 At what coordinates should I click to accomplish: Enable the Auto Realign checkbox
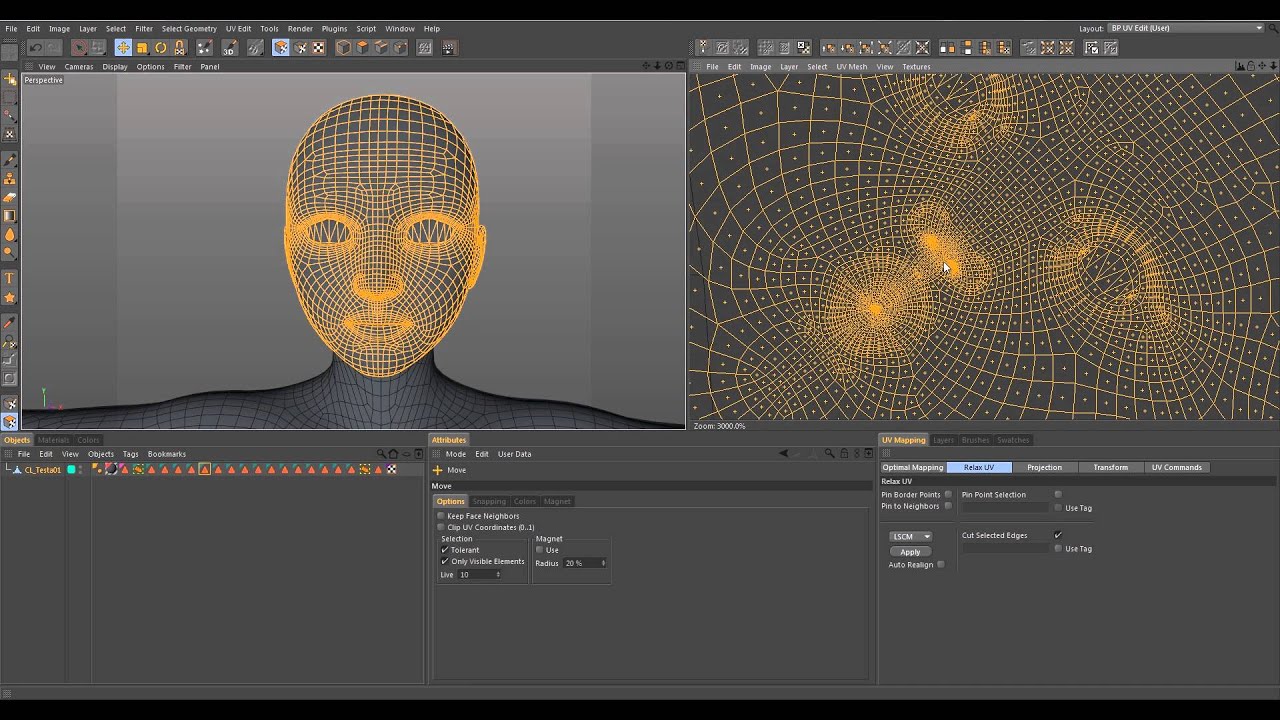pos(941,565)
